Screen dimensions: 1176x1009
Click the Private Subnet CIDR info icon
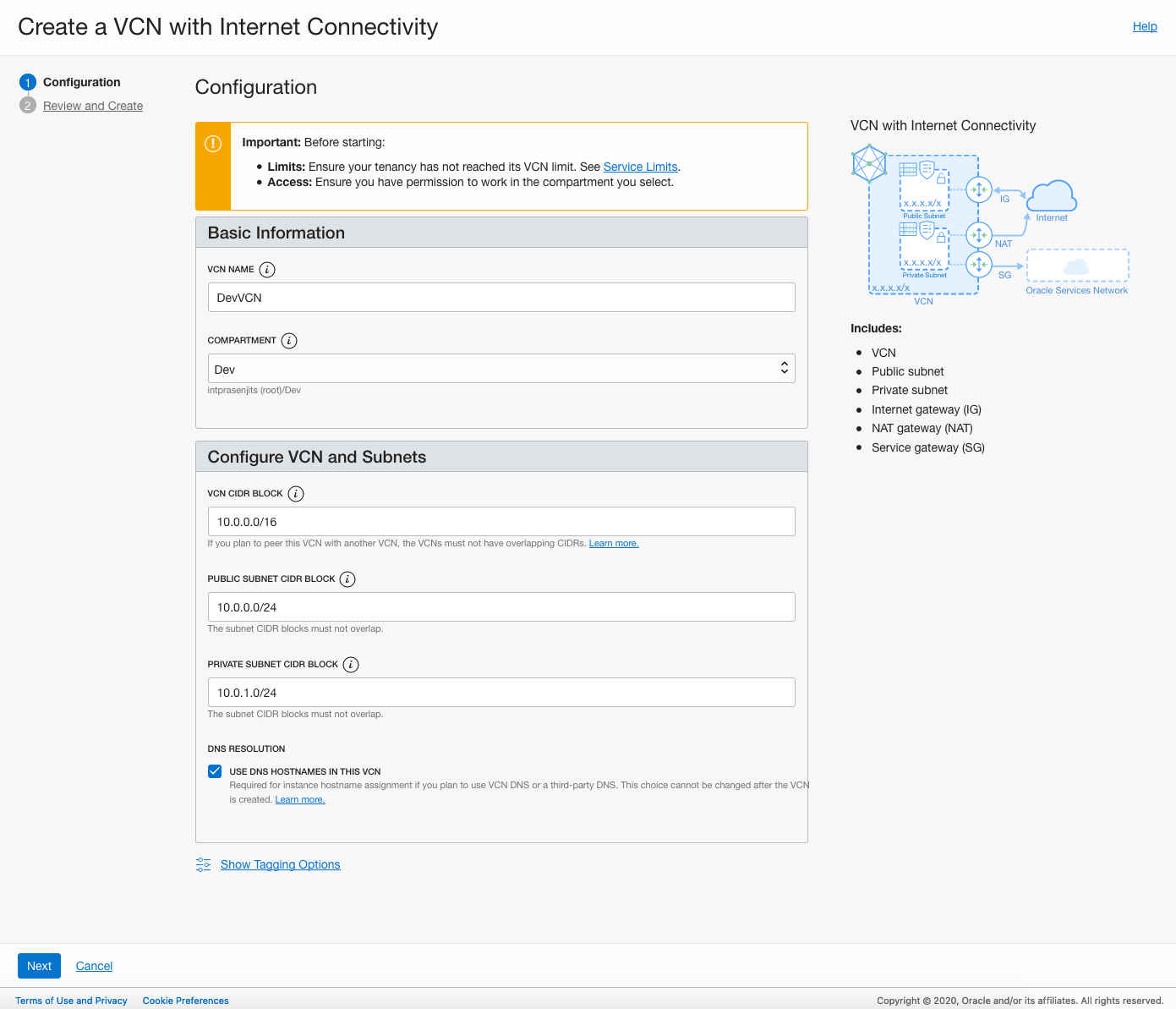tap(351, 665)
